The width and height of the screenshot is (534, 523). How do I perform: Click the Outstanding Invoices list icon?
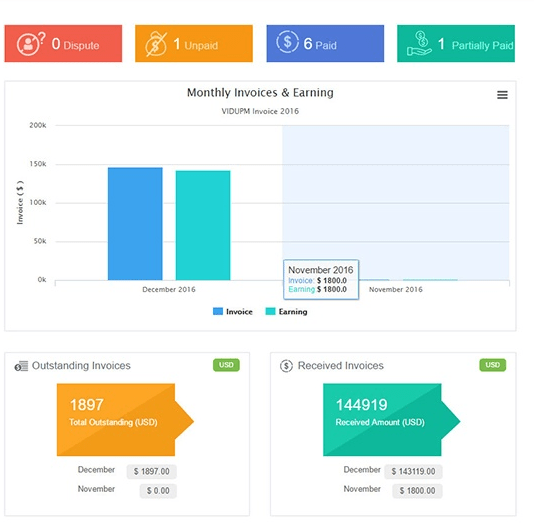(x=21, y=366)
